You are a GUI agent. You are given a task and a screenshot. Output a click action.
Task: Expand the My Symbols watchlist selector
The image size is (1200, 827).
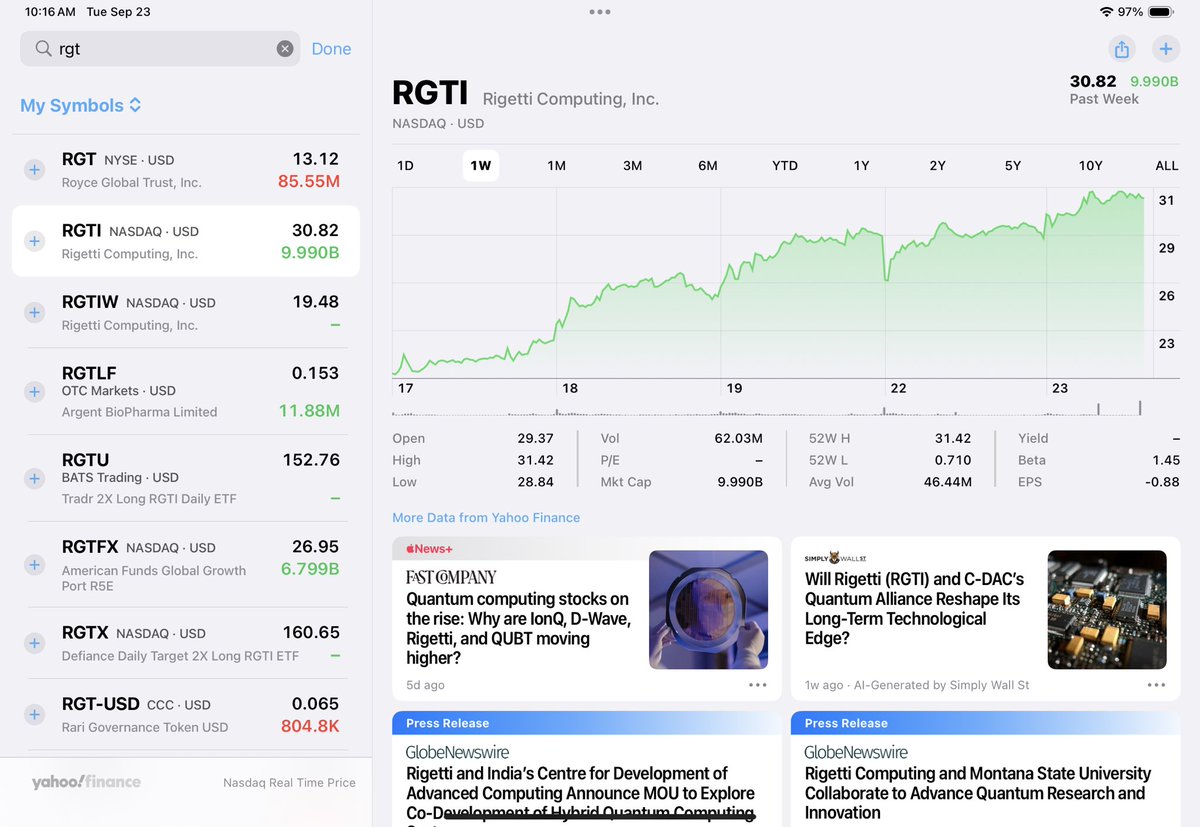[81, 105]
